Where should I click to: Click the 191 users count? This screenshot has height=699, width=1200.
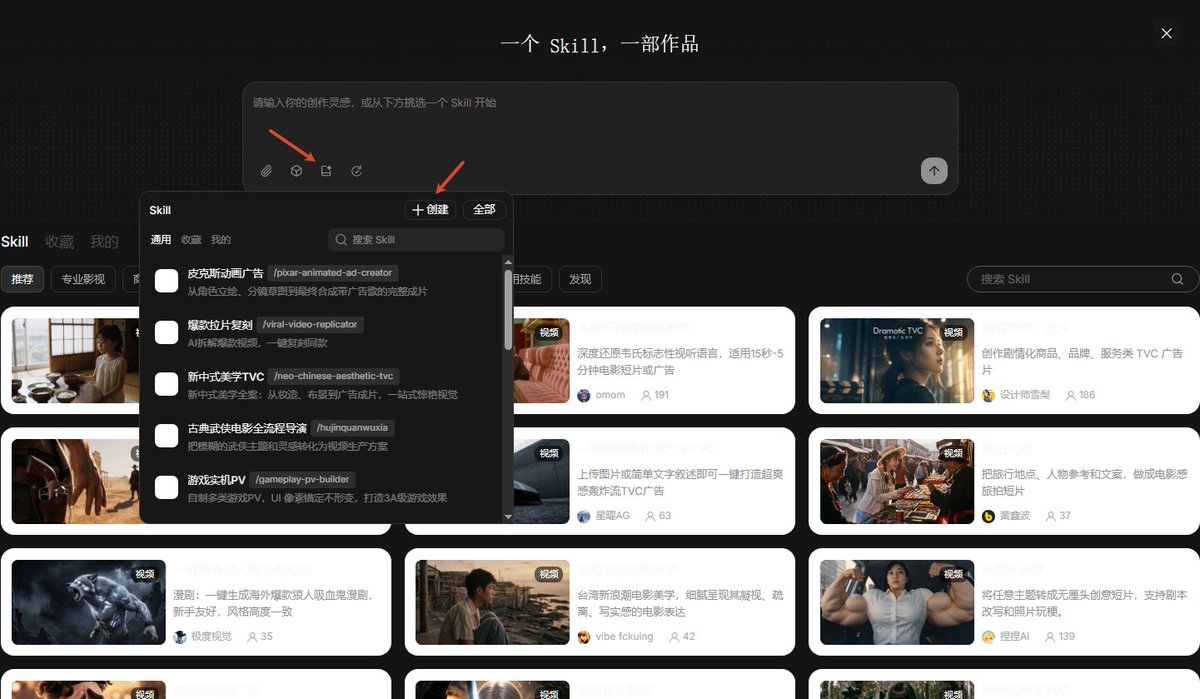654,395
